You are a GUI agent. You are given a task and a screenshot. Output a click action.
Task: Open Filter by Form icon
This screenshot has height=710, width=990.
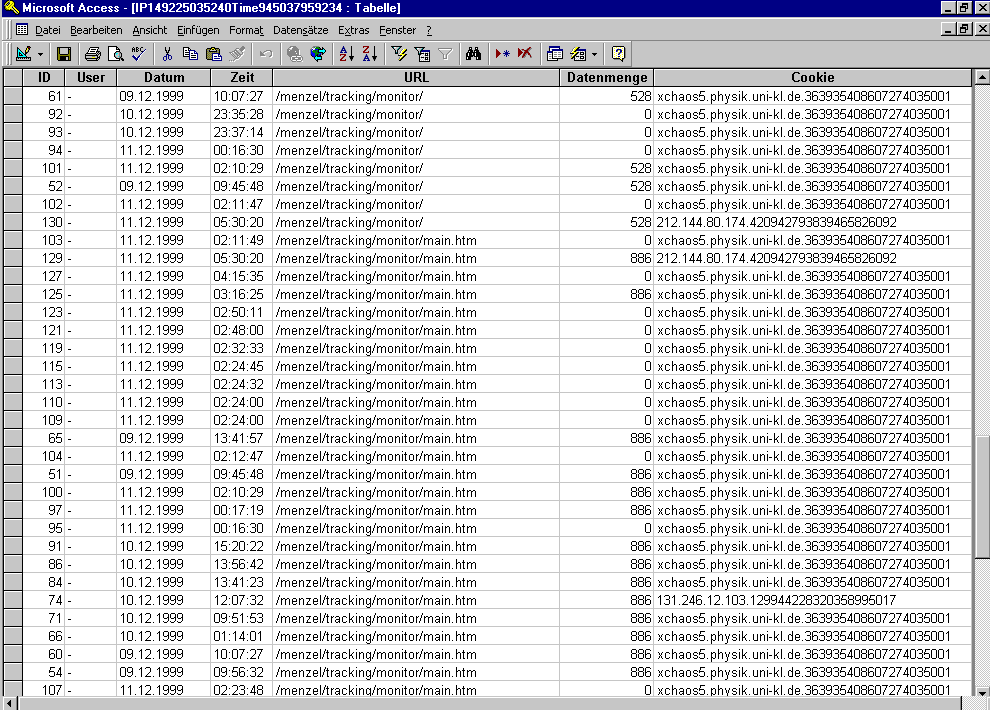422,54
